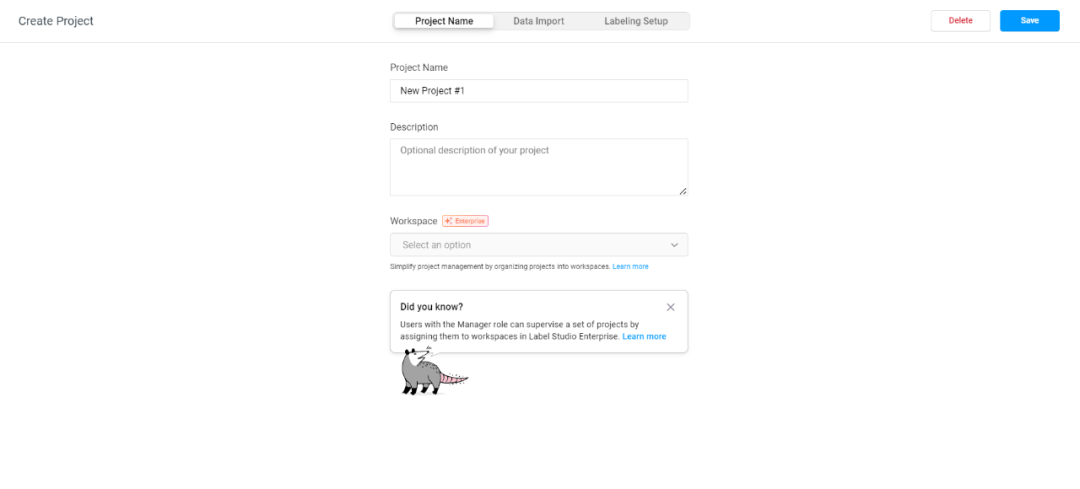Close the 'Did you know?' tip
The height and width of the screenshot is (489, 1080).
(x=671, y=307)
